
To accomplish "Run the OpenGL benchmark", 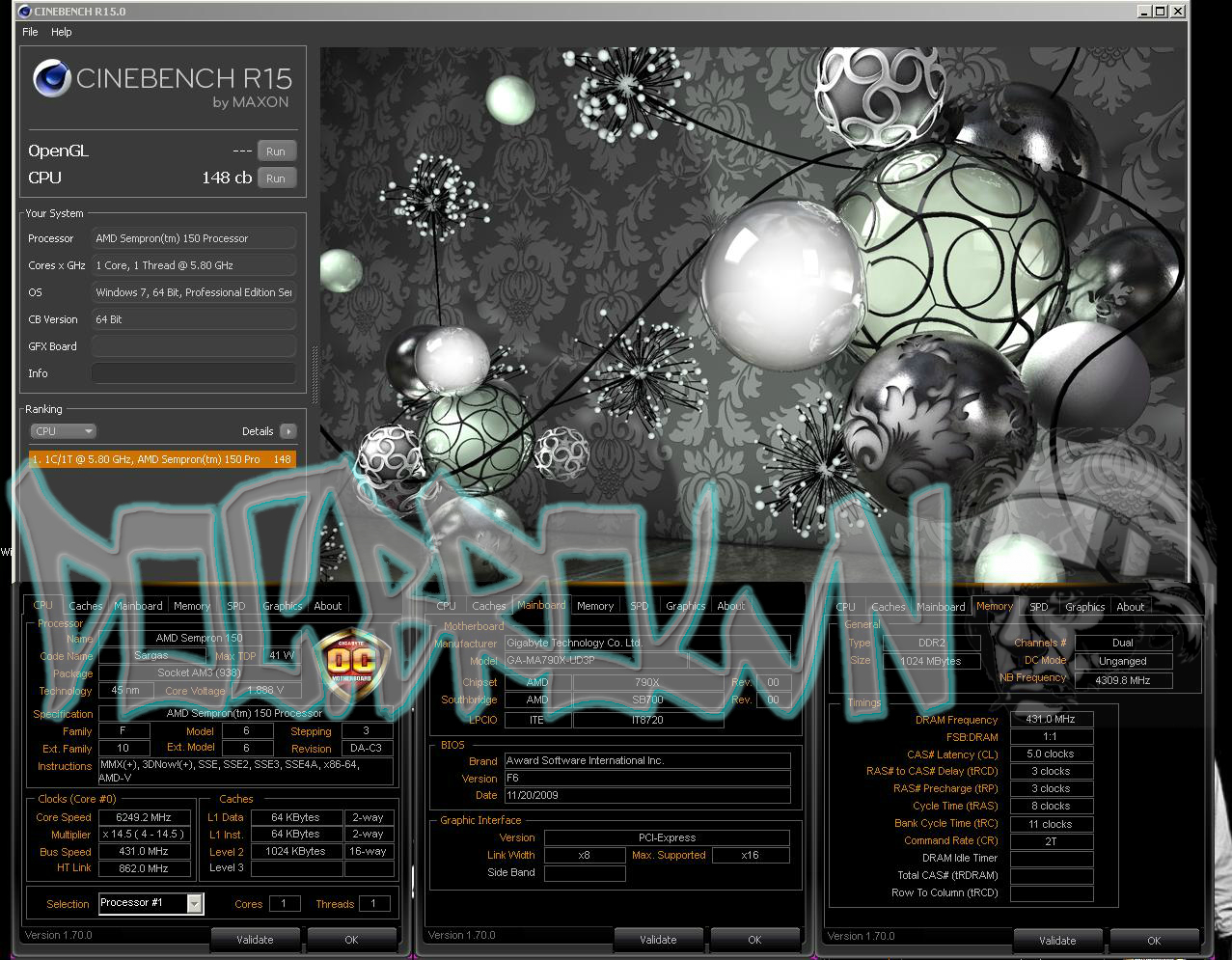I will point(276,151).
